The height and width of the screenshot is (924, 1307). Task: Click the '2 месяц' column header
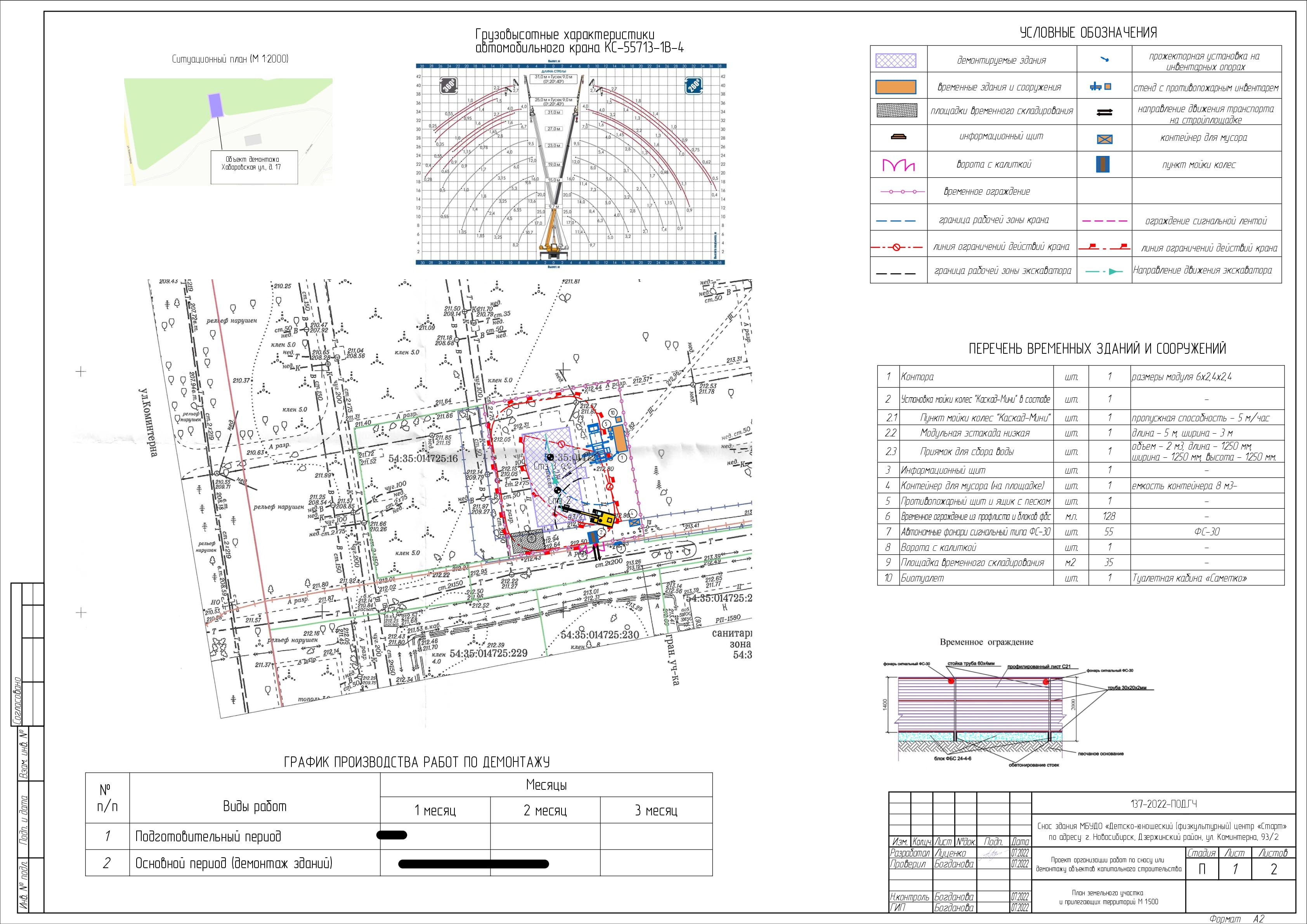[x=545, y=810]
